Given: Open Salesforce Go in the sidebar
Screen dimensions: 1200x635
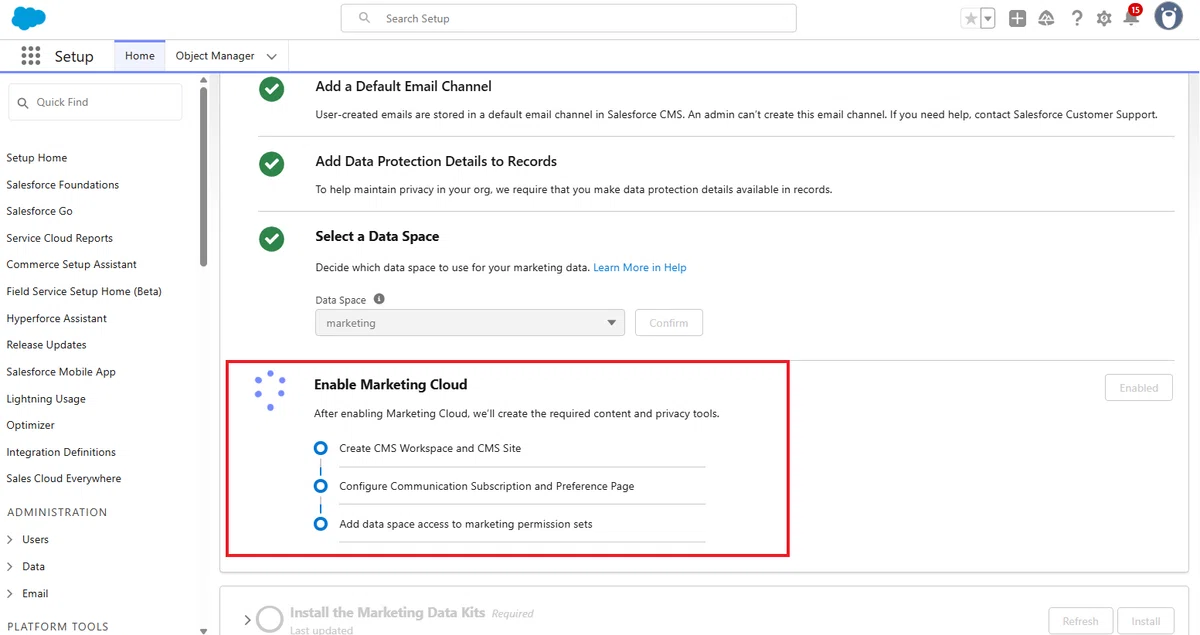Looking at the screenshot, I should point(40,211).
